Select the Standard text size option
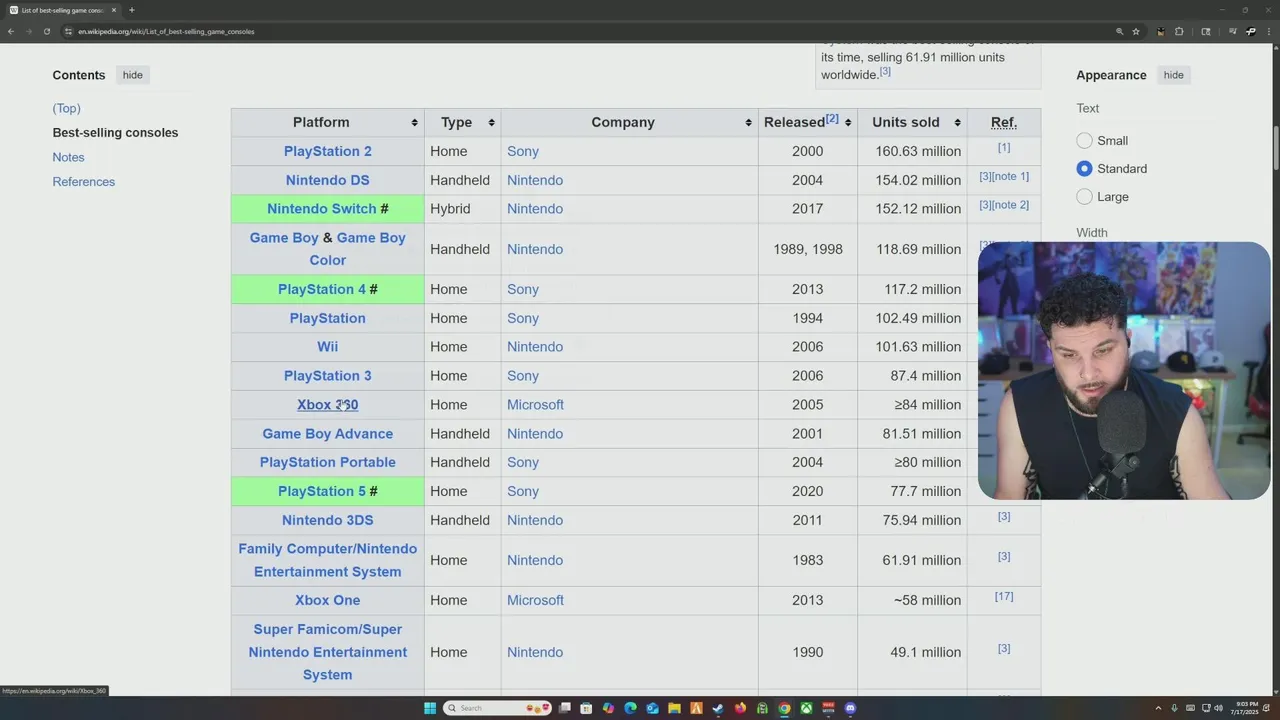 point(1084,169)
